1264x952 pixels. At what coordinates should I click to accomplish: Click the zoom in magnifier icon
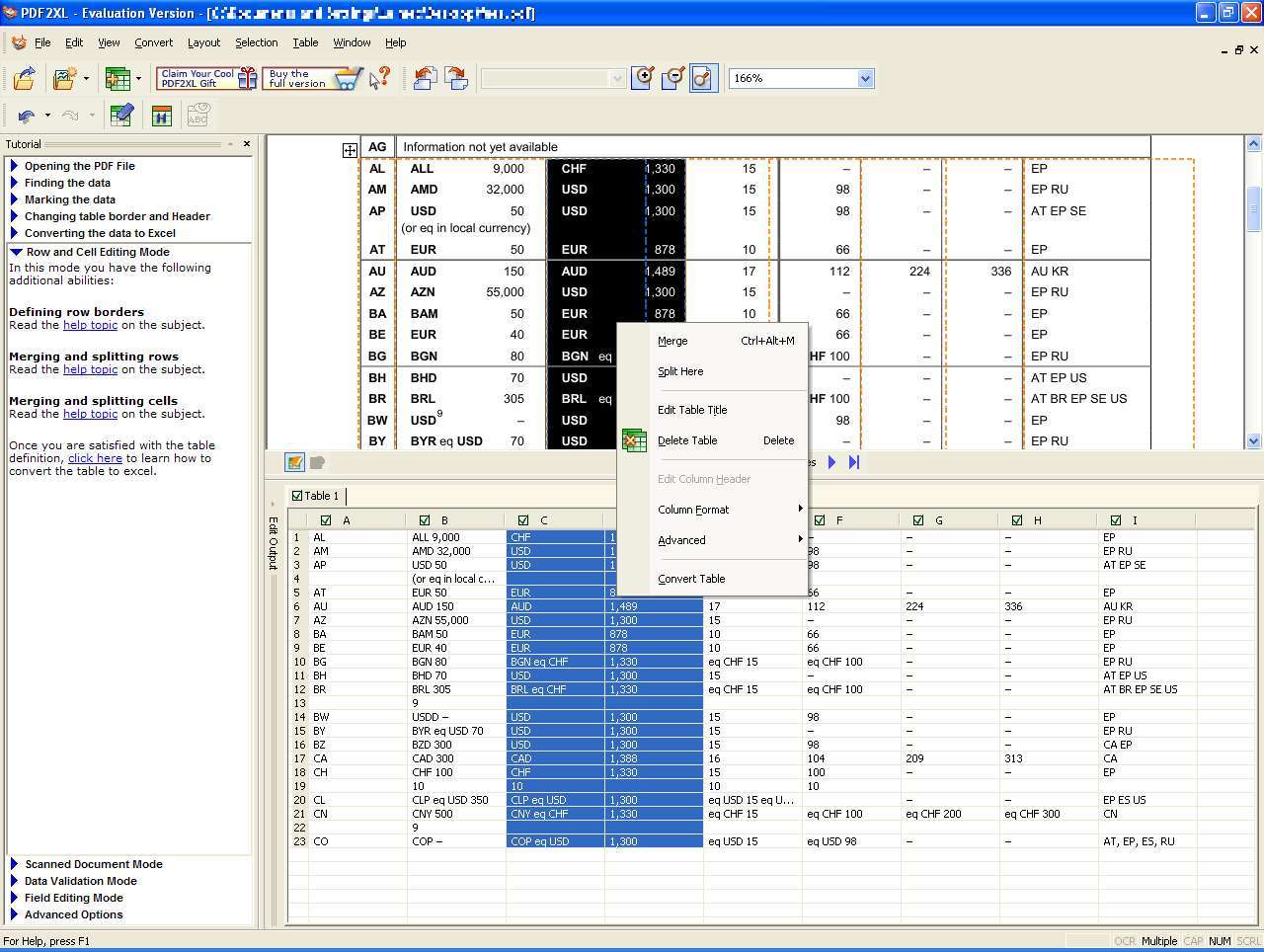(642, 79)
